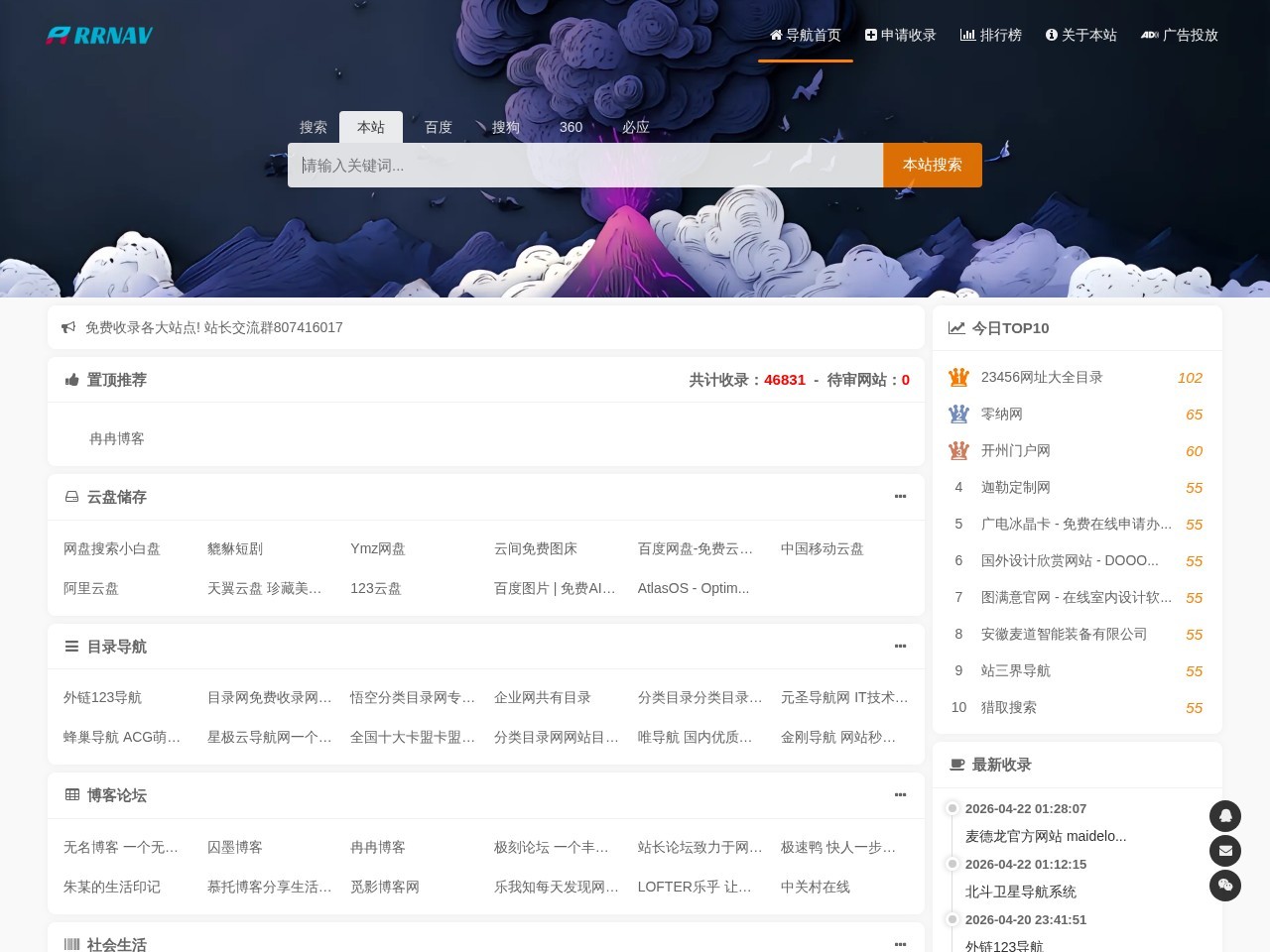
Task: Click the WeChat icon on the right edge
Action: click(x=1225, y=886)
